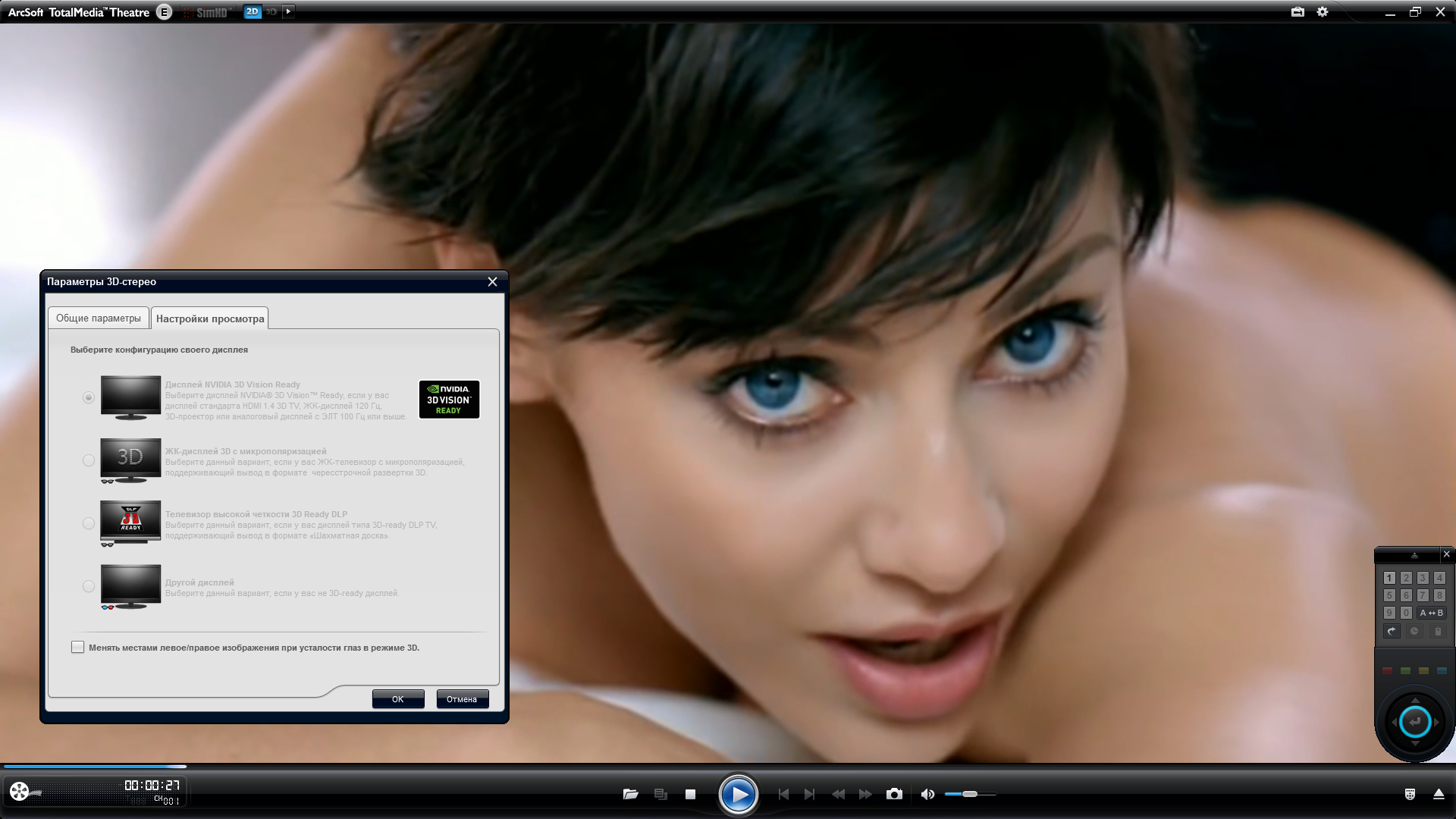
Task: Select LCD 3D micropolarization display option
Action: coord(89,460)
